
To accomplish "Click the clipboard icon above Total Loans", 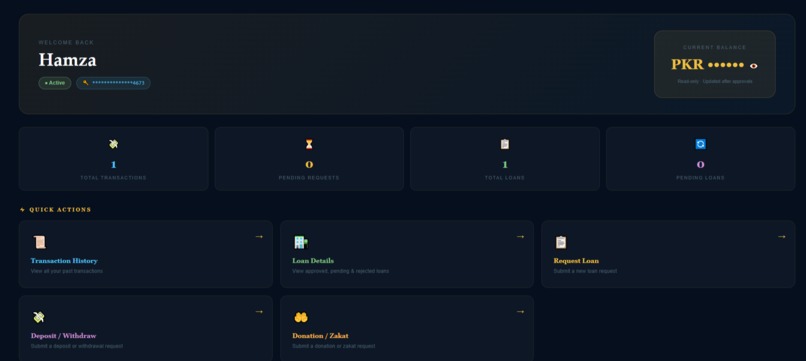I will coord(505,144).
